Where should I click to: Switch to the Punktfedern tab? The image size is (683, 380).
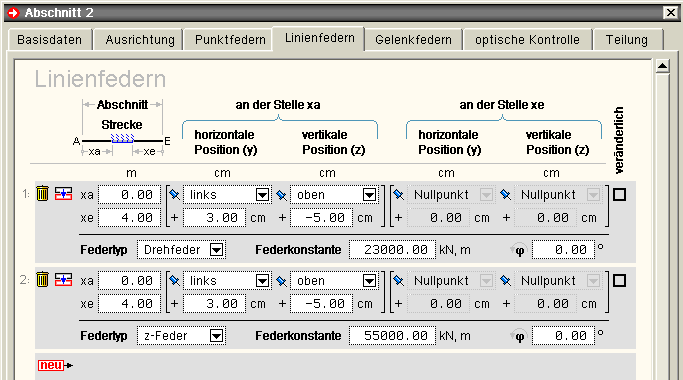coord(230,40)
